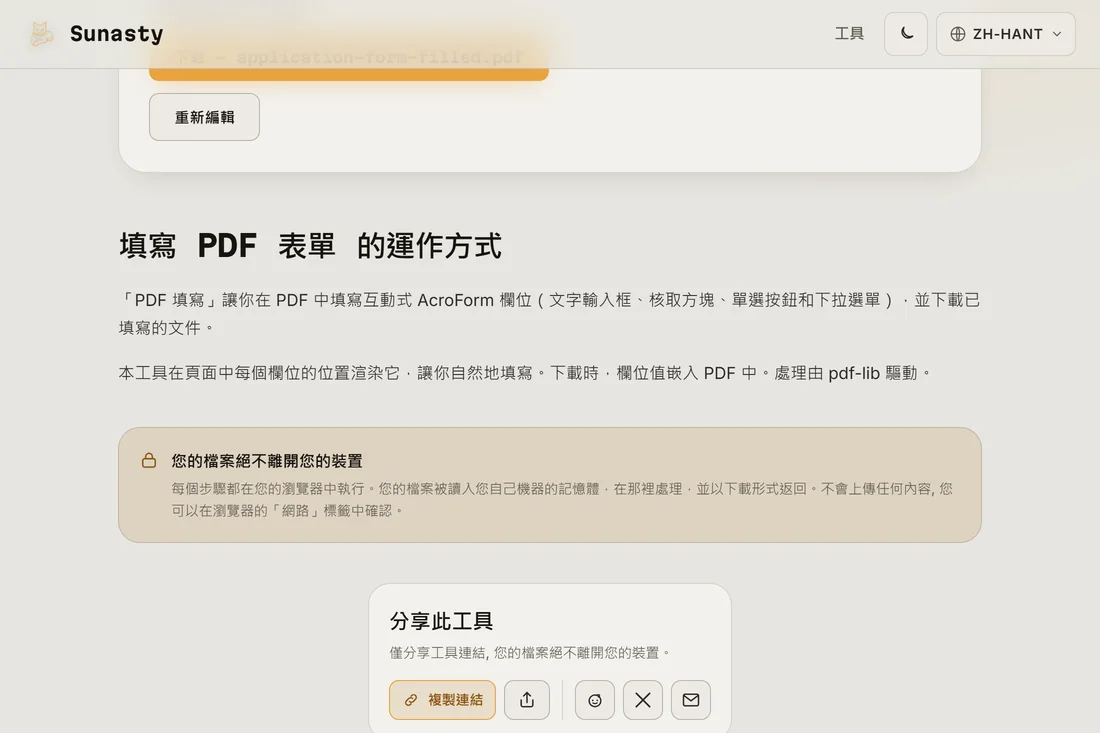Click the privacy description starting 每個步驟

561,499
